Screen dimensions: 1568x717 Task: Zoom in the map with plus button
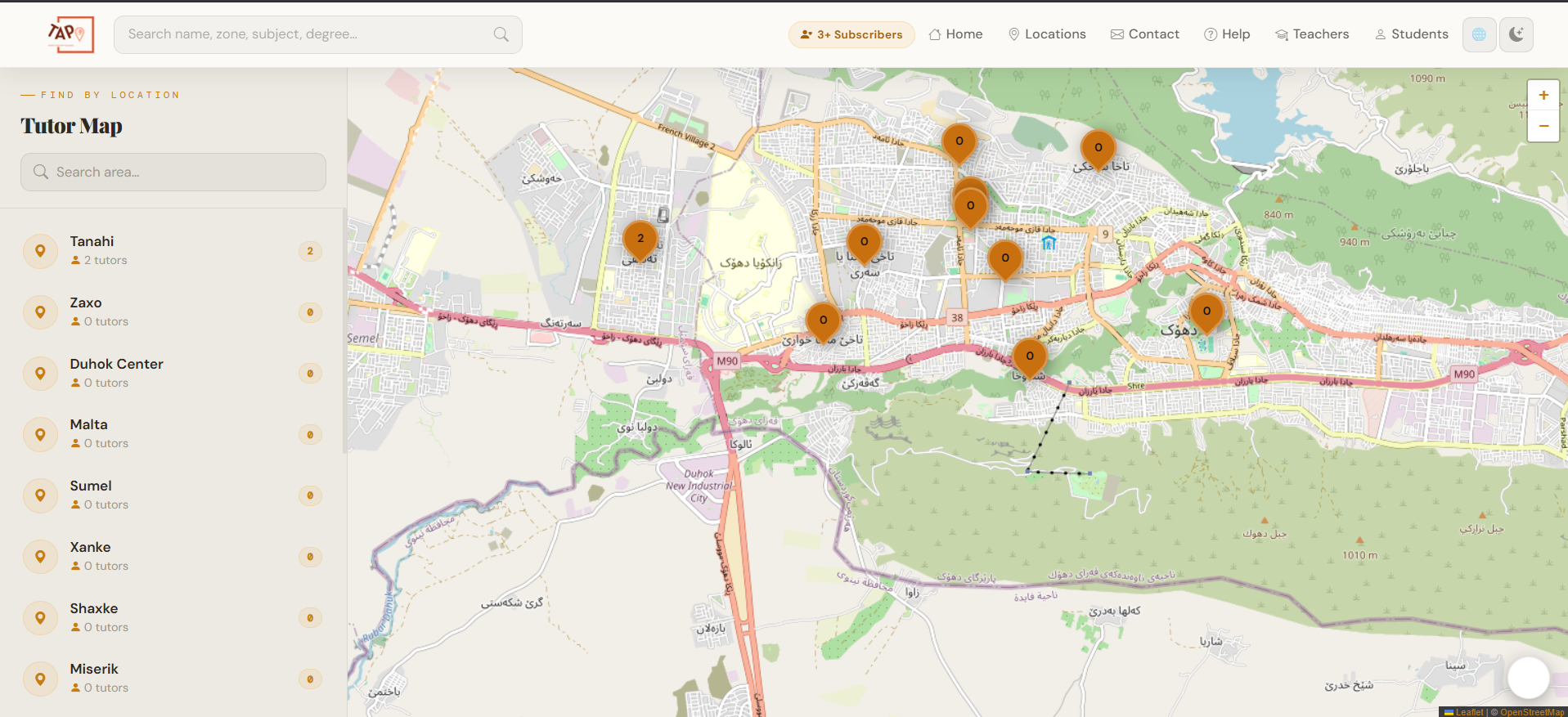1543,95
